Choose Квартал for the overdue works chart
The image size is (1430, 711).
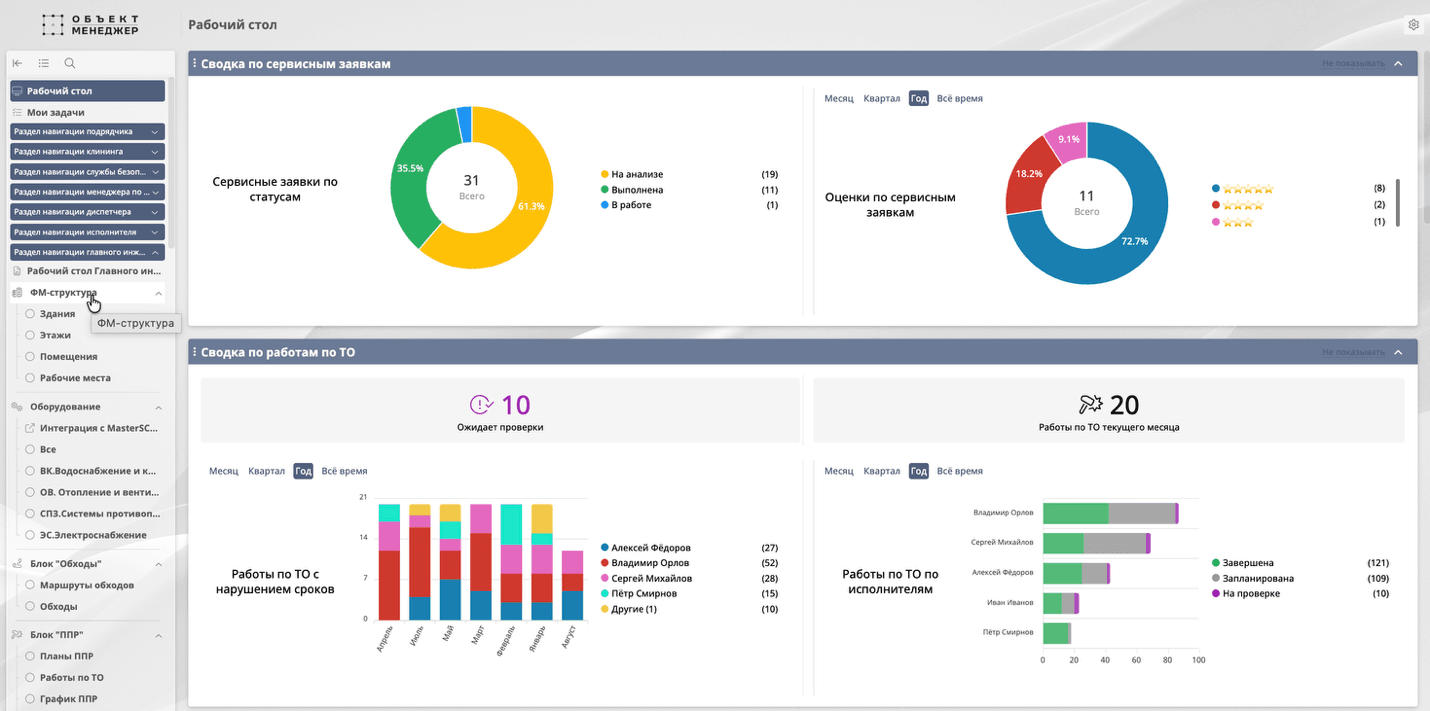pos(266,471)
